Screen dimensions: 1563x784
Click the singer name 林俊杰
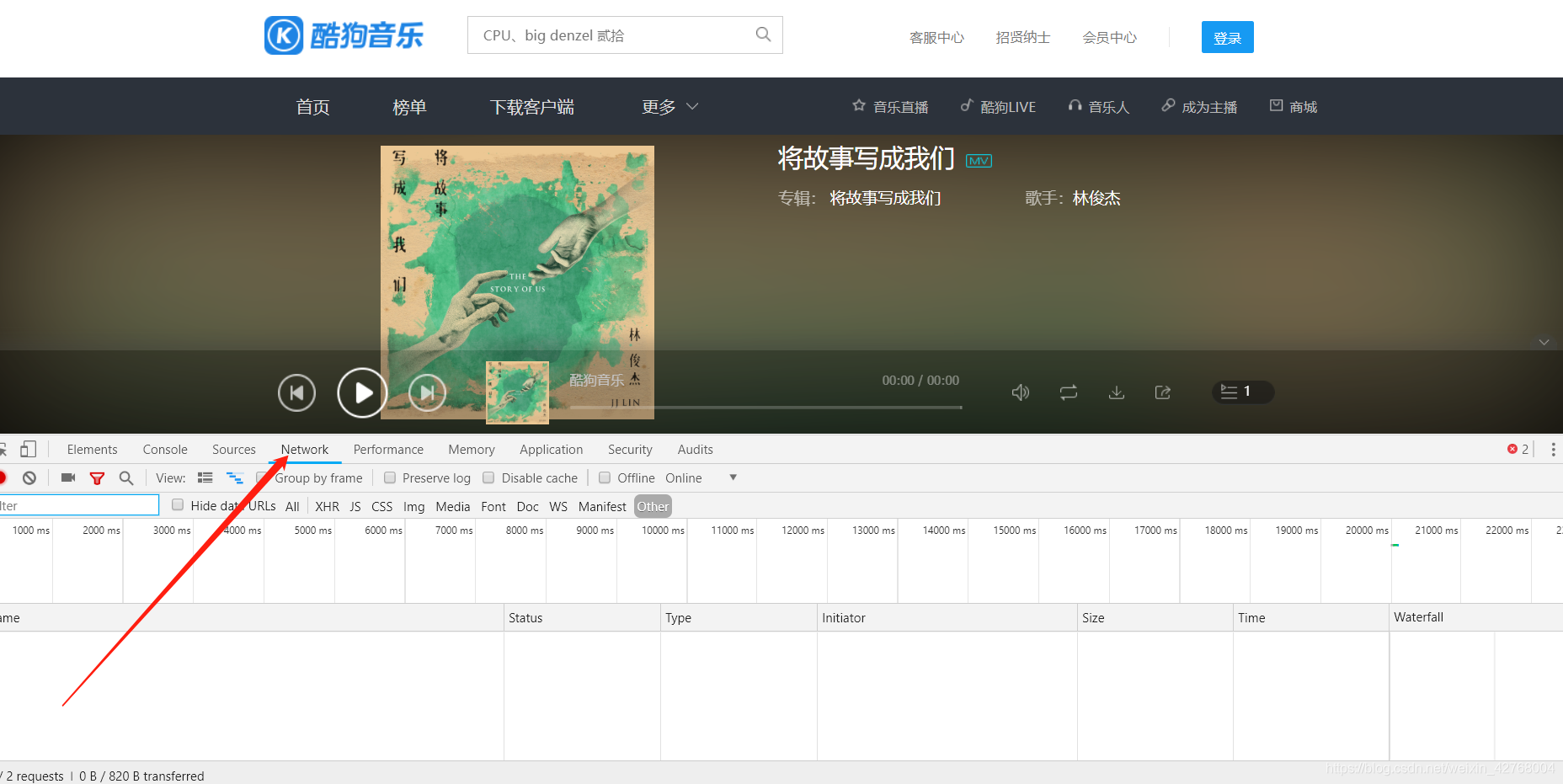(1096, 198)
